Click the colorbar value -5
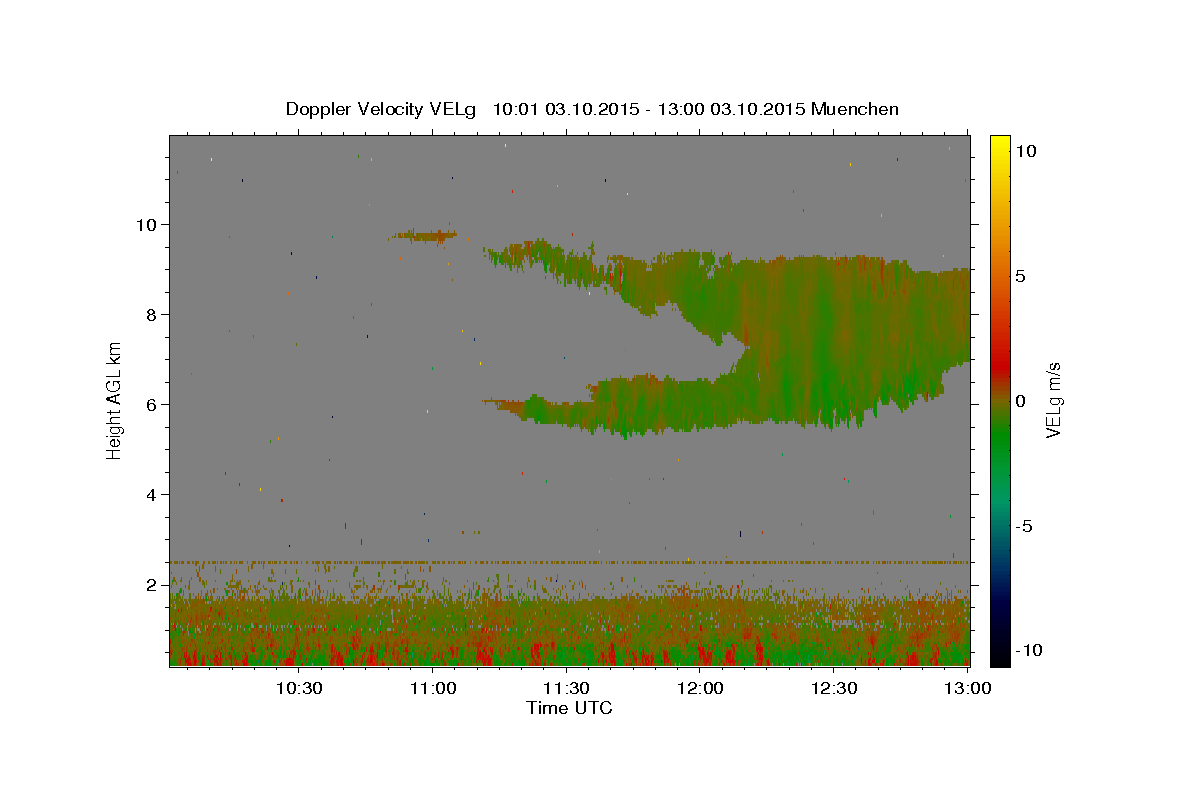 click(1023, 526)
